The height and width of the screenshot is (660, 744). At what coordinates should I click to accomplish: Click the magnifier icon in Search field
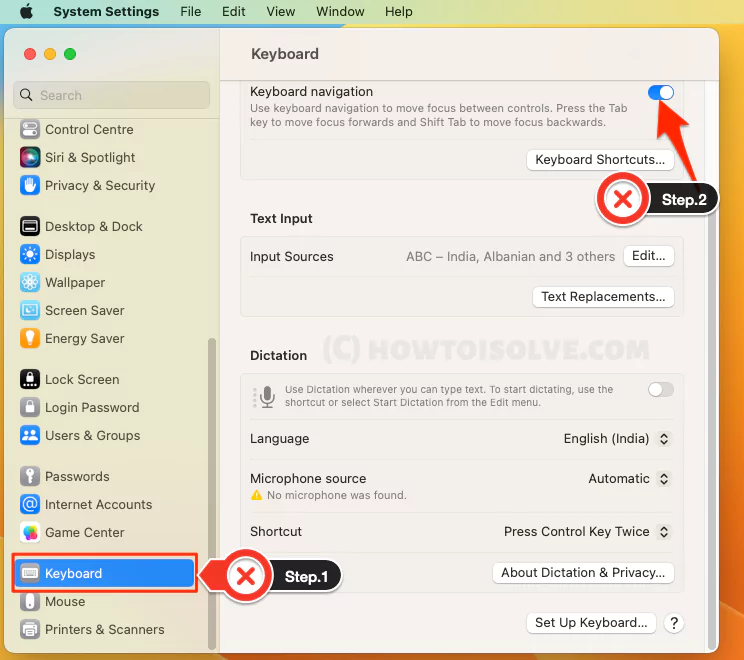point(26,95)
